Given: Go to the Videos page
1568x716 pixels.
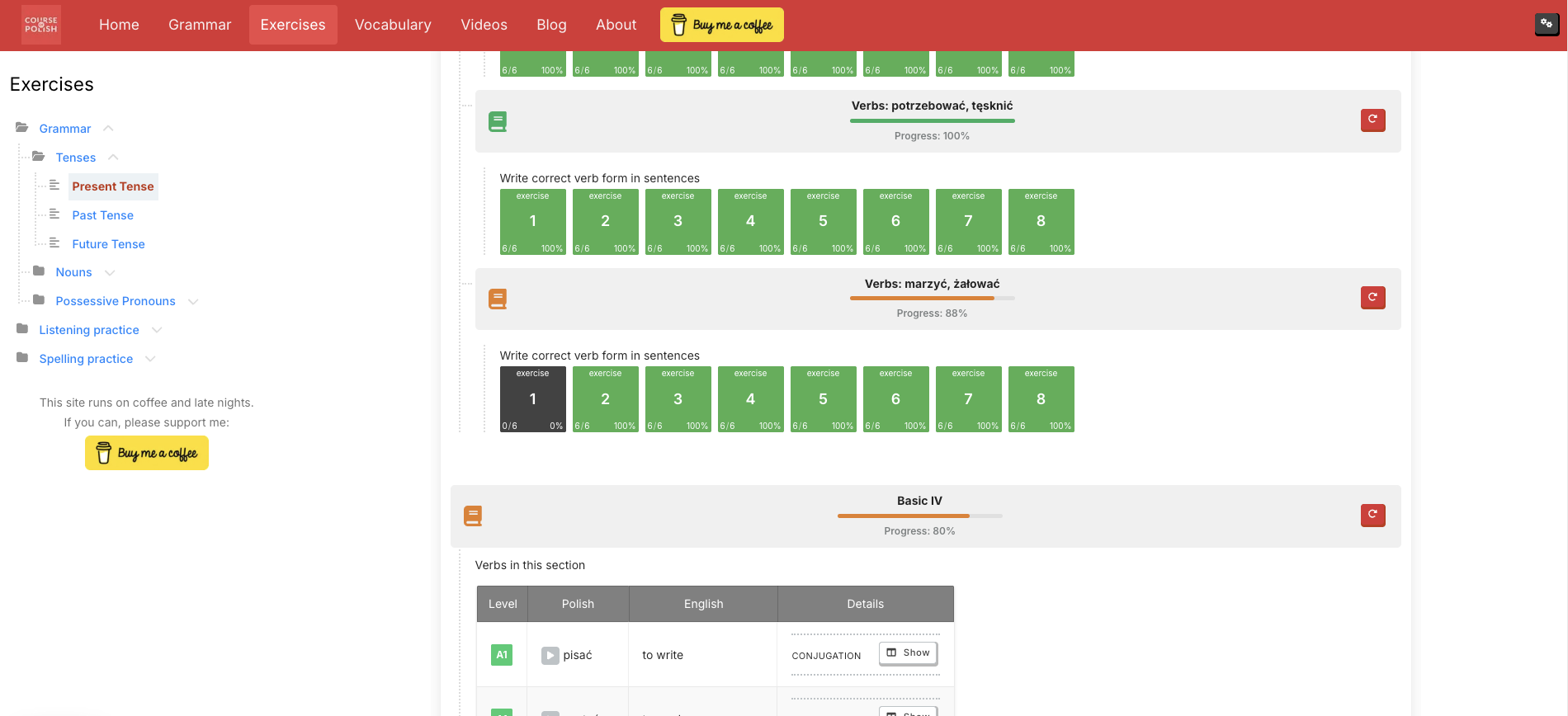Looking at the screenshot, I should pos(484,25).
